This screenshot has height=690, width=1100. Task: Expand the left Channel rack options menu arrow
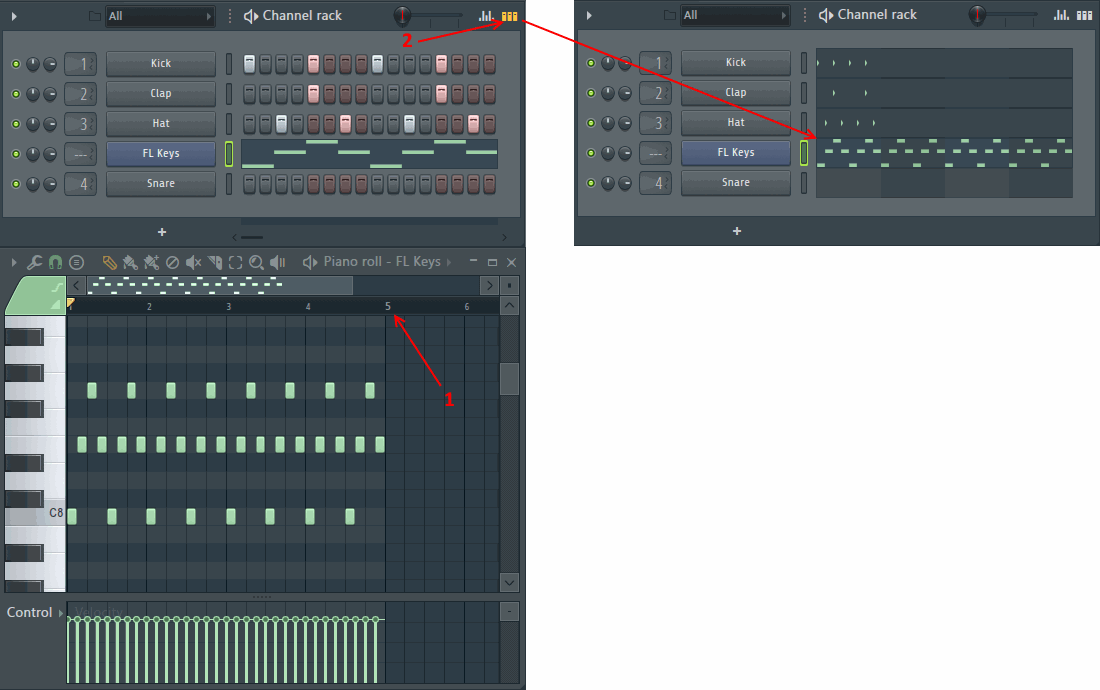click(x=14, y=16)
